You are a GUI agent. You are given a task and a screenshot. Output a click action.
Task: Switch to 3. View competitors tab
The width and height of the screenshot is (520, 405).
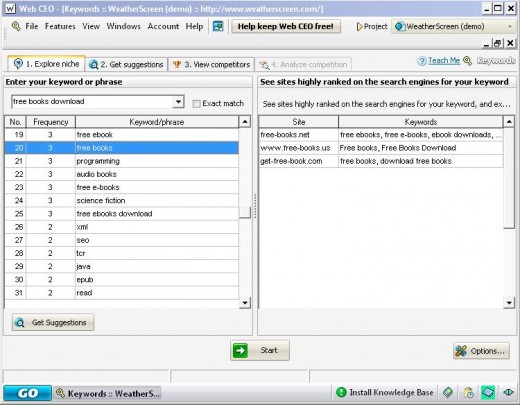(x=211, y=64)
